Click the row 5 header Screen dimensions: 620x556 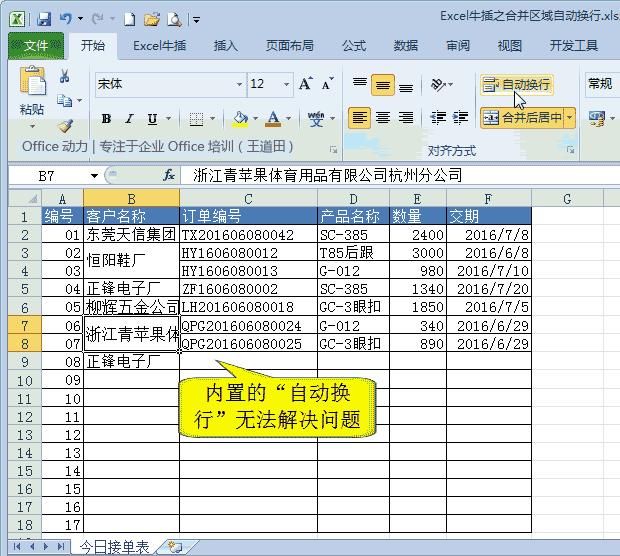(25, 289)
